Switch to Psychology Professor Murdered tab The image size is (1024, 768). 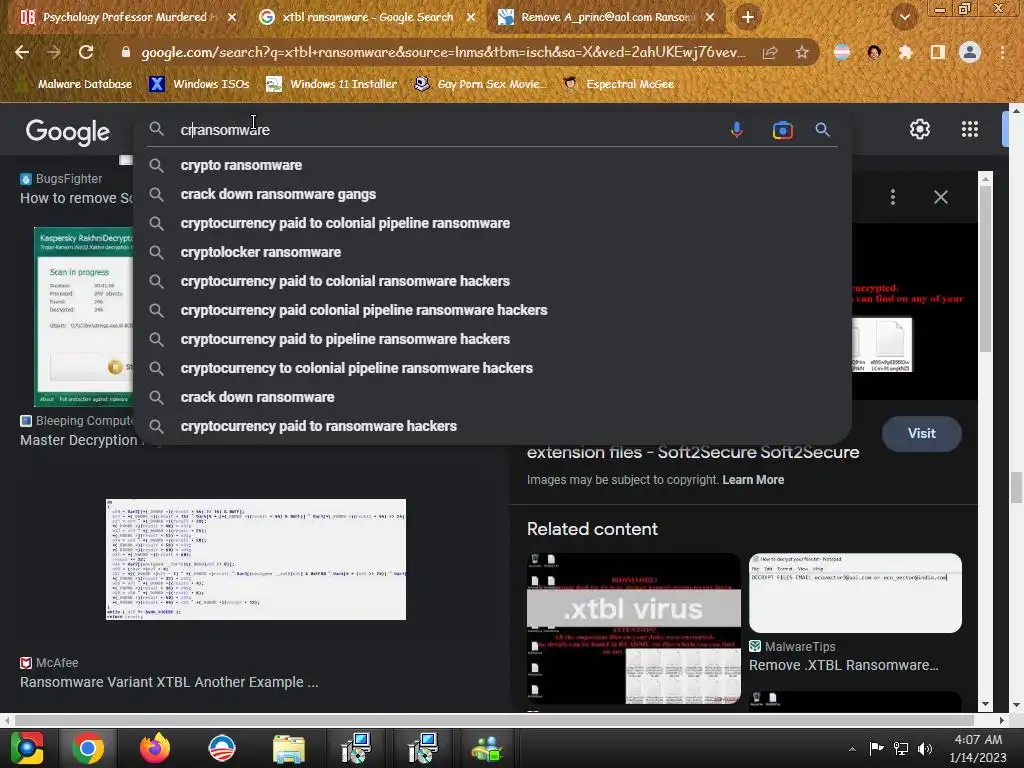(x=127, y=17)
